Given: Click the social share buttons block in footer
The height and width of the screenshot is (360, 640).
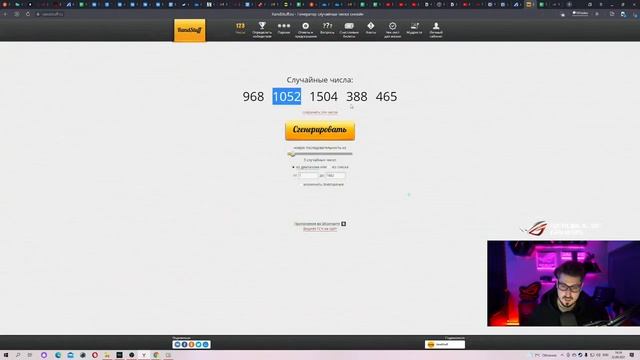Looking at the screenshot, I should [x=191, y=344].
